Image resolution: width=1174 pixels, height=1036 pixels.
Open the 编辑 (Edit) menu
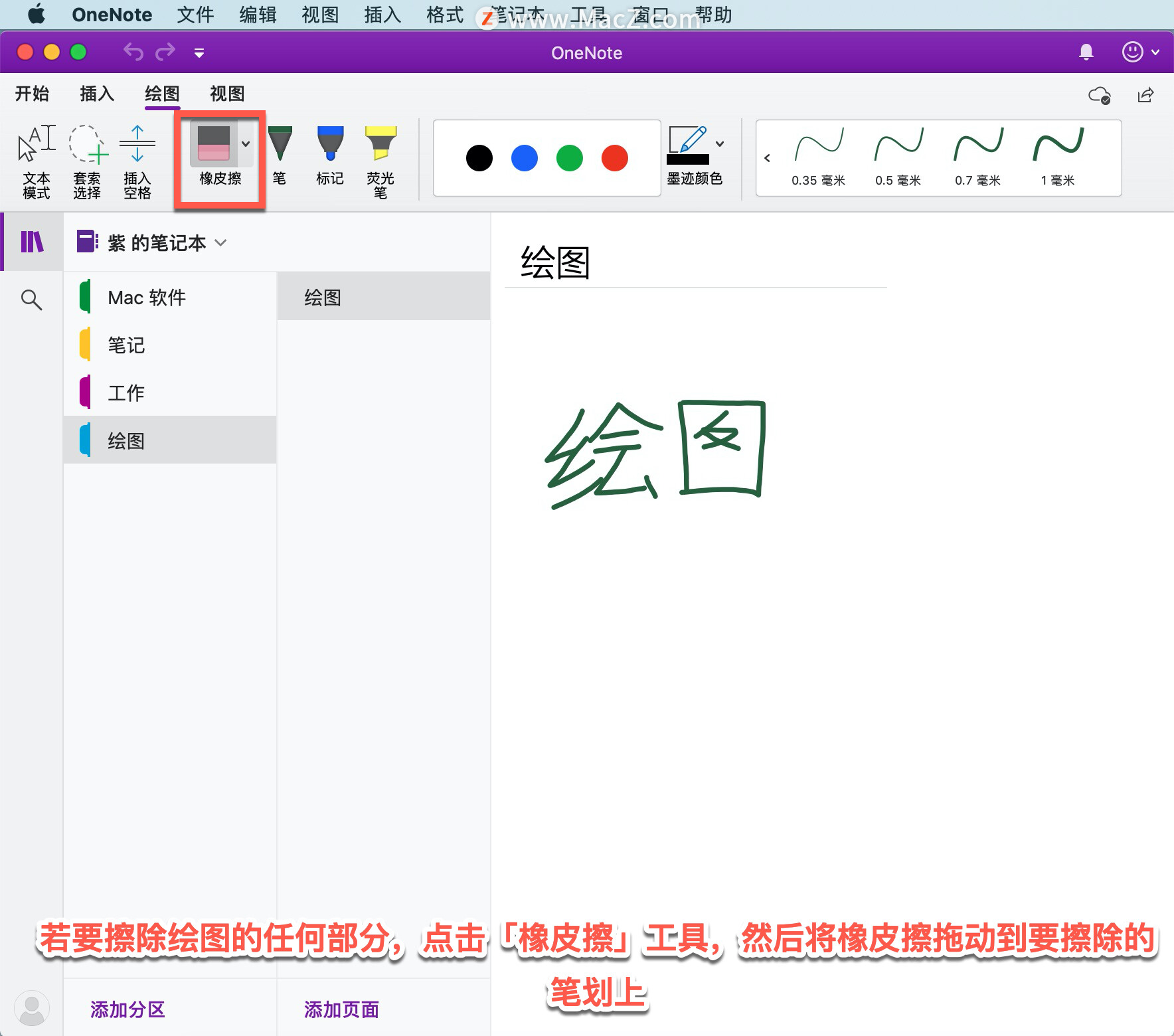258,15
